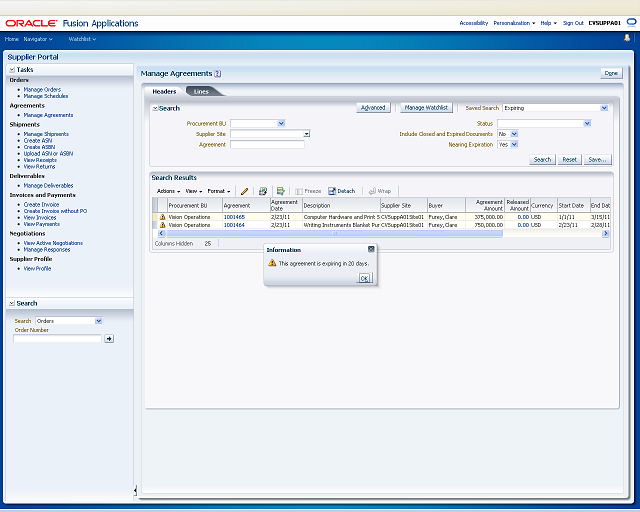This screenshot has width=640, height=512.
Task: Click the results horizontal scrollbar thumb
Action: point(334,234)
